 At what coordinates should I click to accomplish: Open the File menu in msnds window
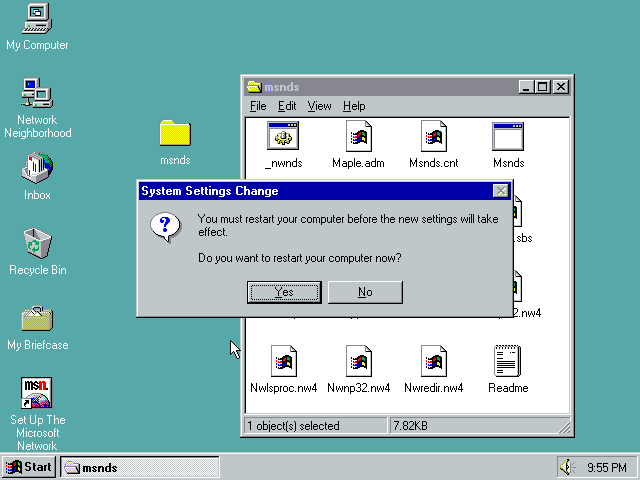(258, 106)
